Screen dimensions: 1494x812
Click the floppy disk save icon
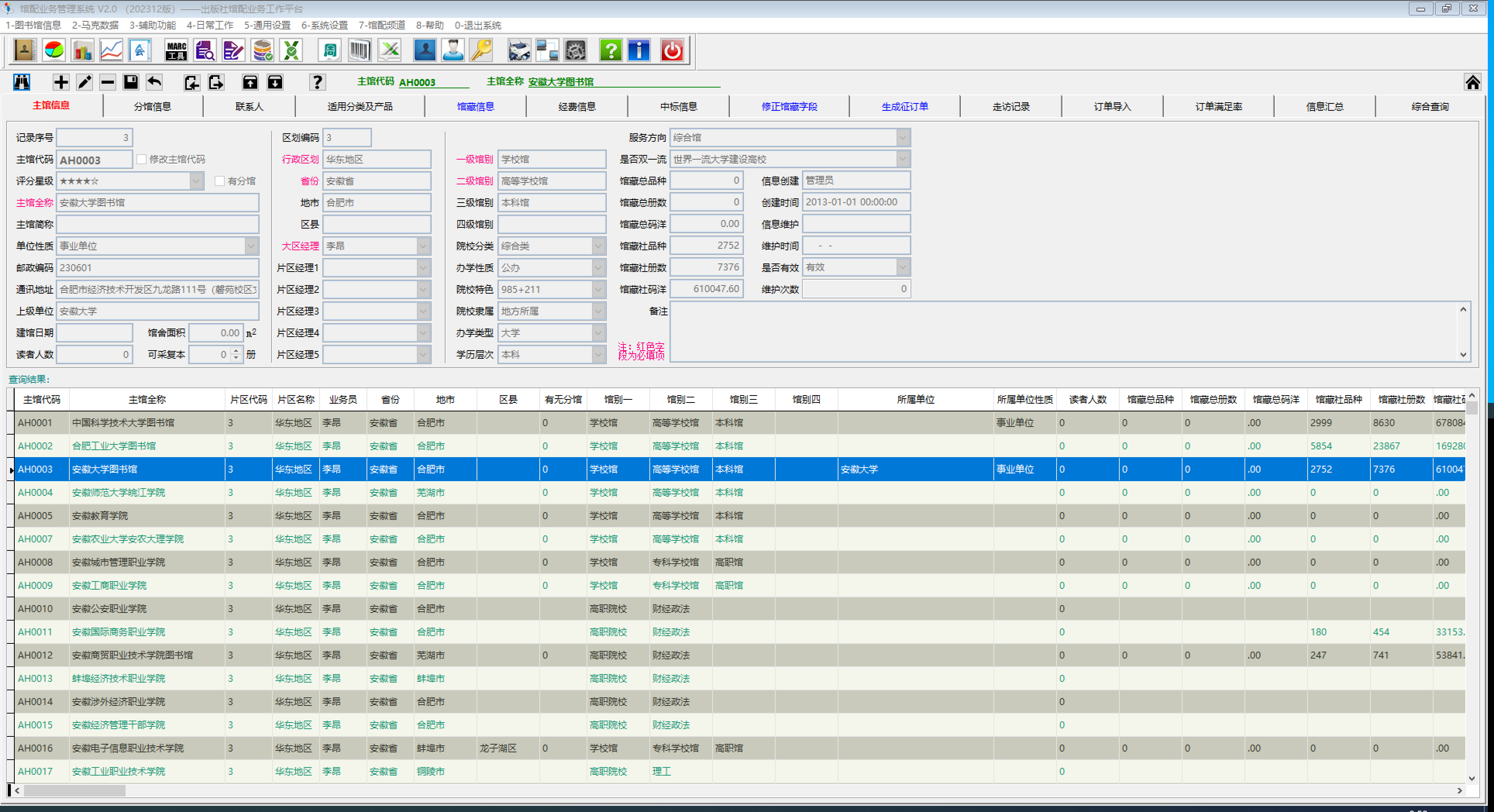click(x=131, y=82)
